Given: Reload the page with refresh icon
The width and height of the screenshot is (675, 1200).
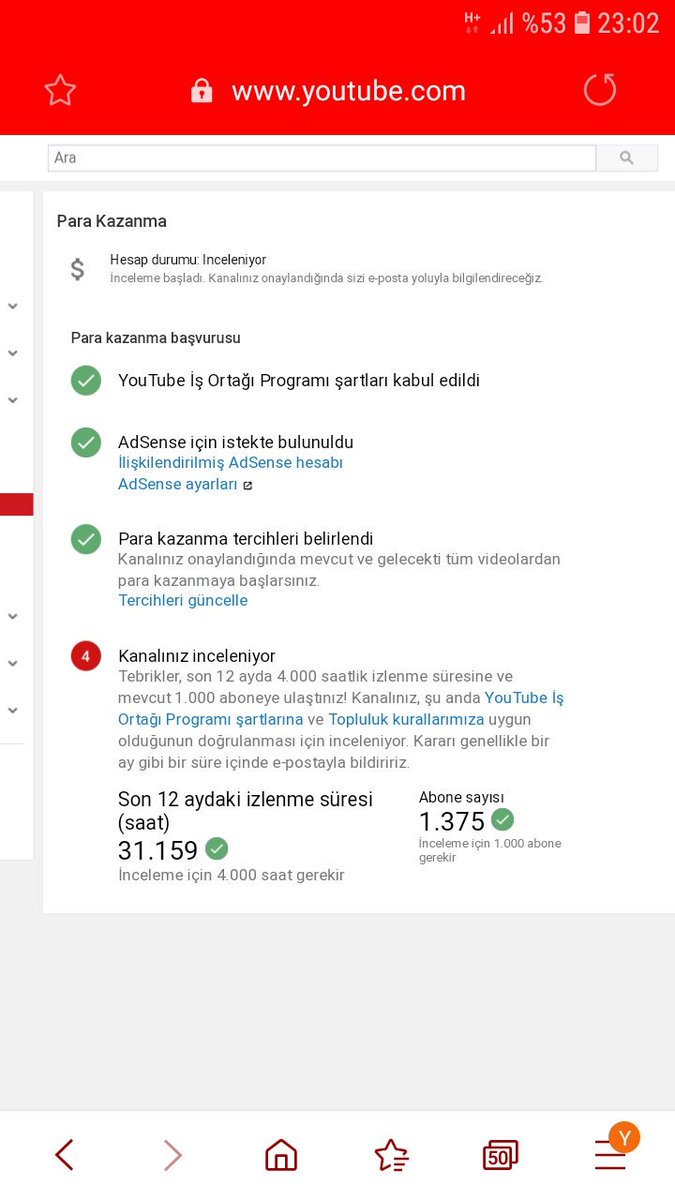Looking at the screenshot, I should (600, 90).
